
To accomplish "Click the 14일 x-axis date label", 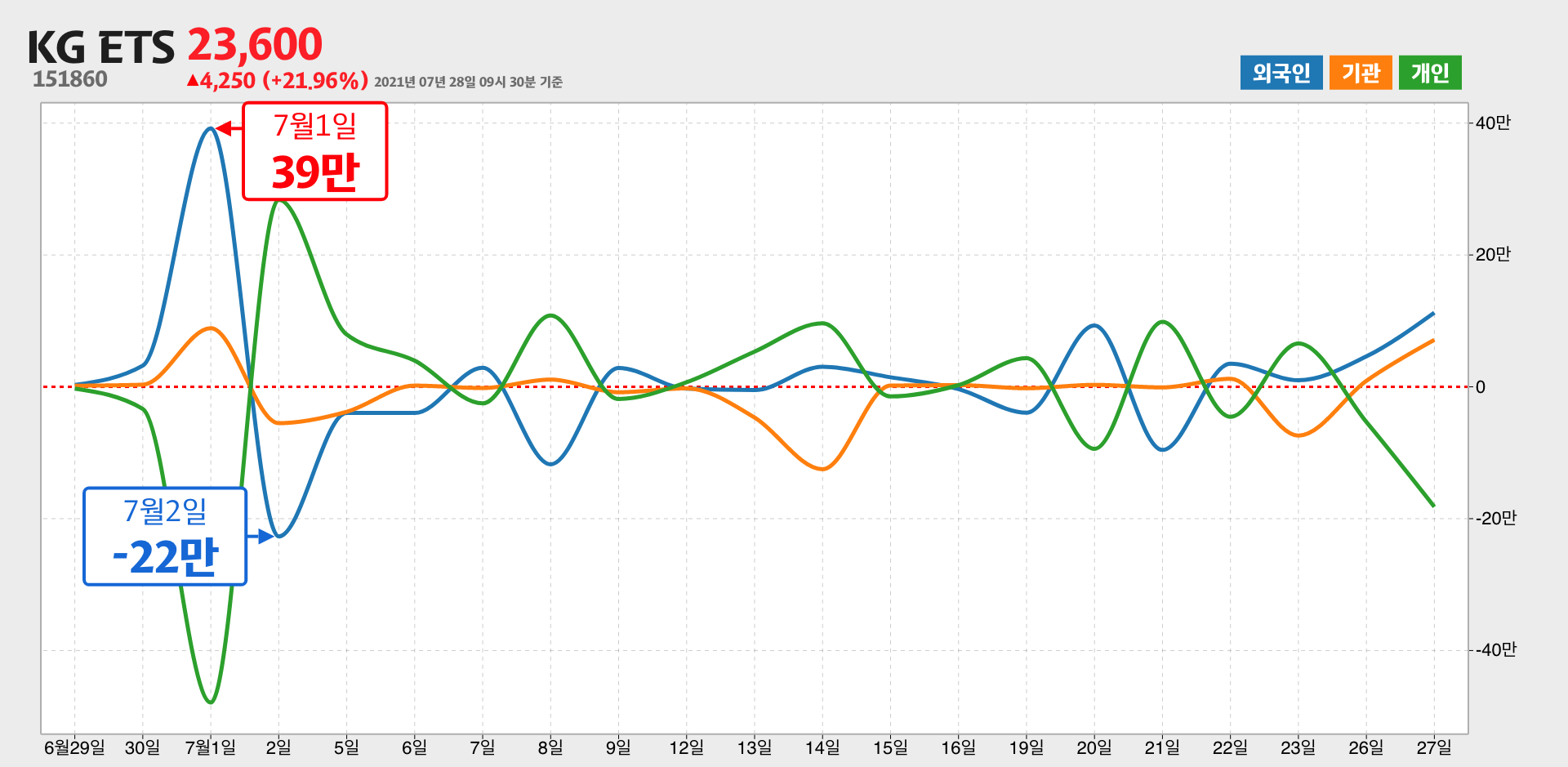I will pyautogui.click(x=822, y=747).
